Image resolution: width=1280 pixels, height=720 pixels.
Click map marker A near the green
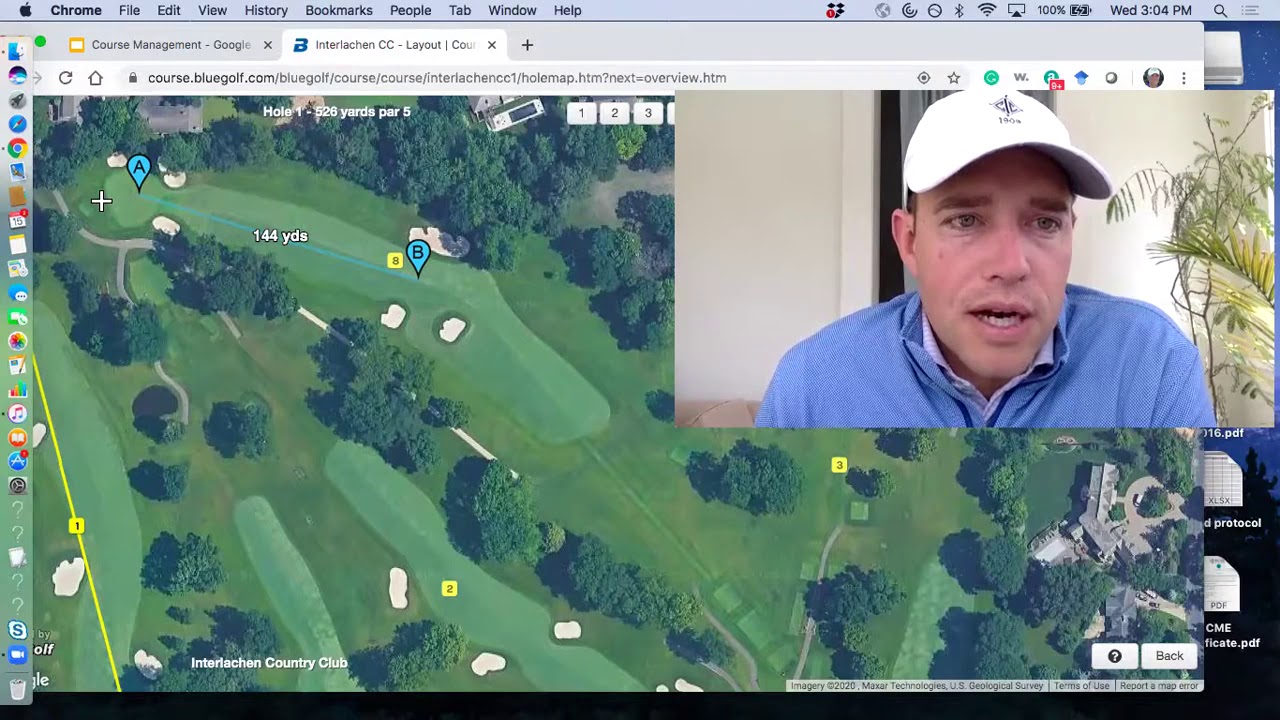[x=139, y=171]
